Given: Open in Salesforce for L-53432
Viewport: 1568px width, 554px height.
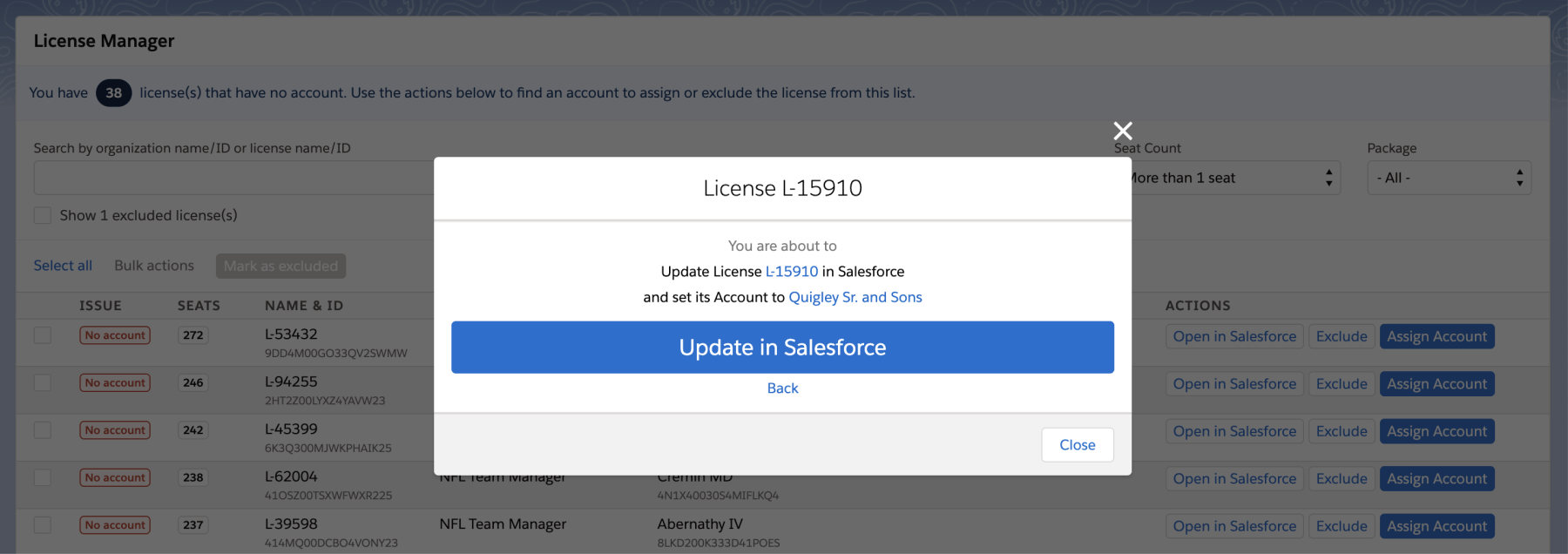Looking at the screenshot, I should click(x=1234, y=336).
